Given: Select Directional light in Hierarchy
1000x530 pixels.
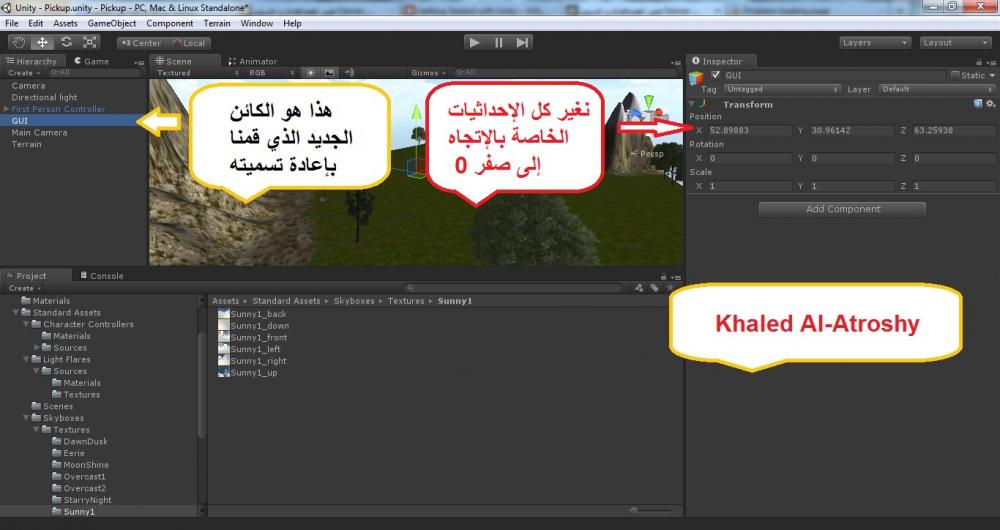Looking at the screenshot, I should (x=44, y=97).
